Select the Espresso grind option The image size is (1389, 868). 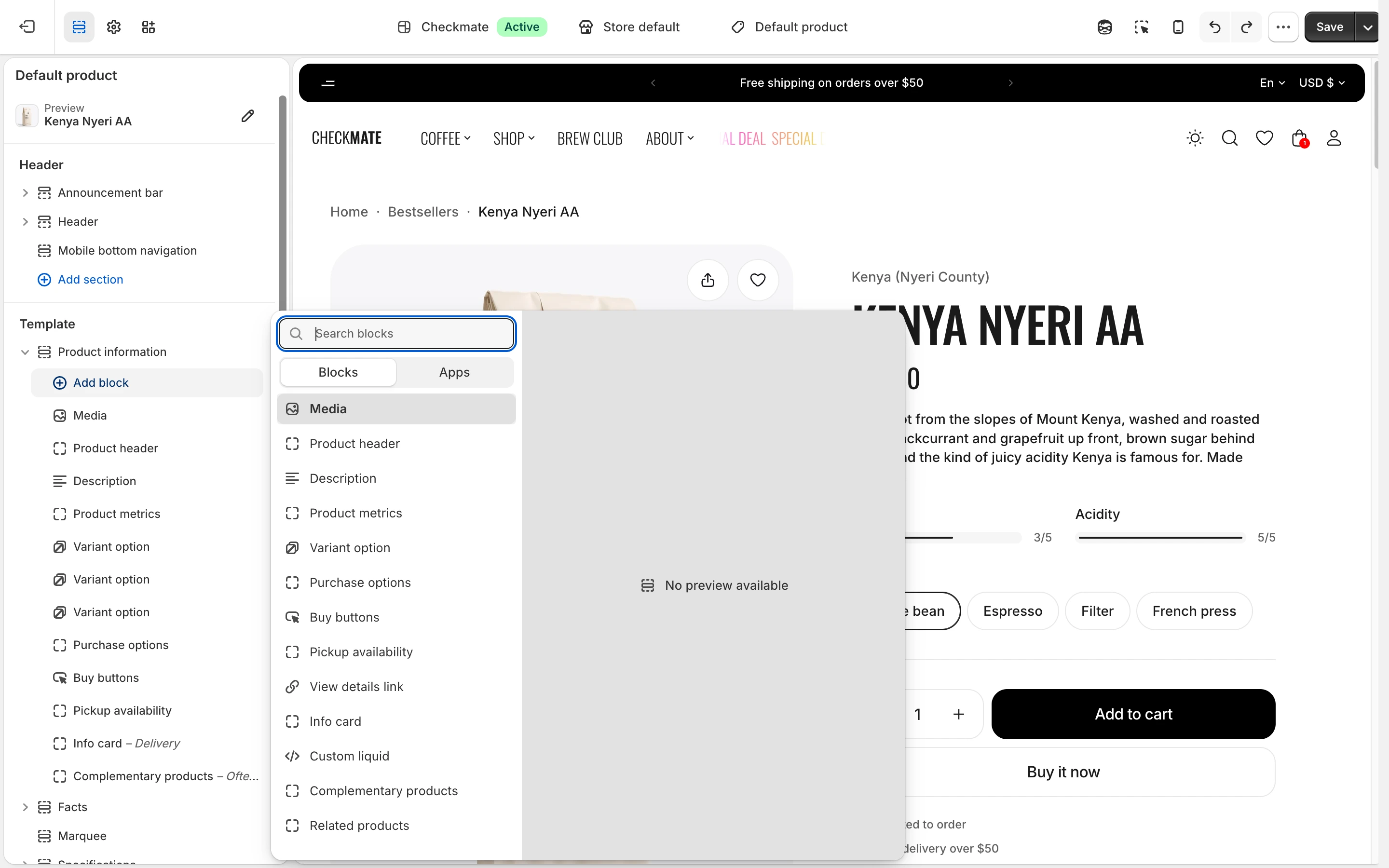coord(1012,611)
